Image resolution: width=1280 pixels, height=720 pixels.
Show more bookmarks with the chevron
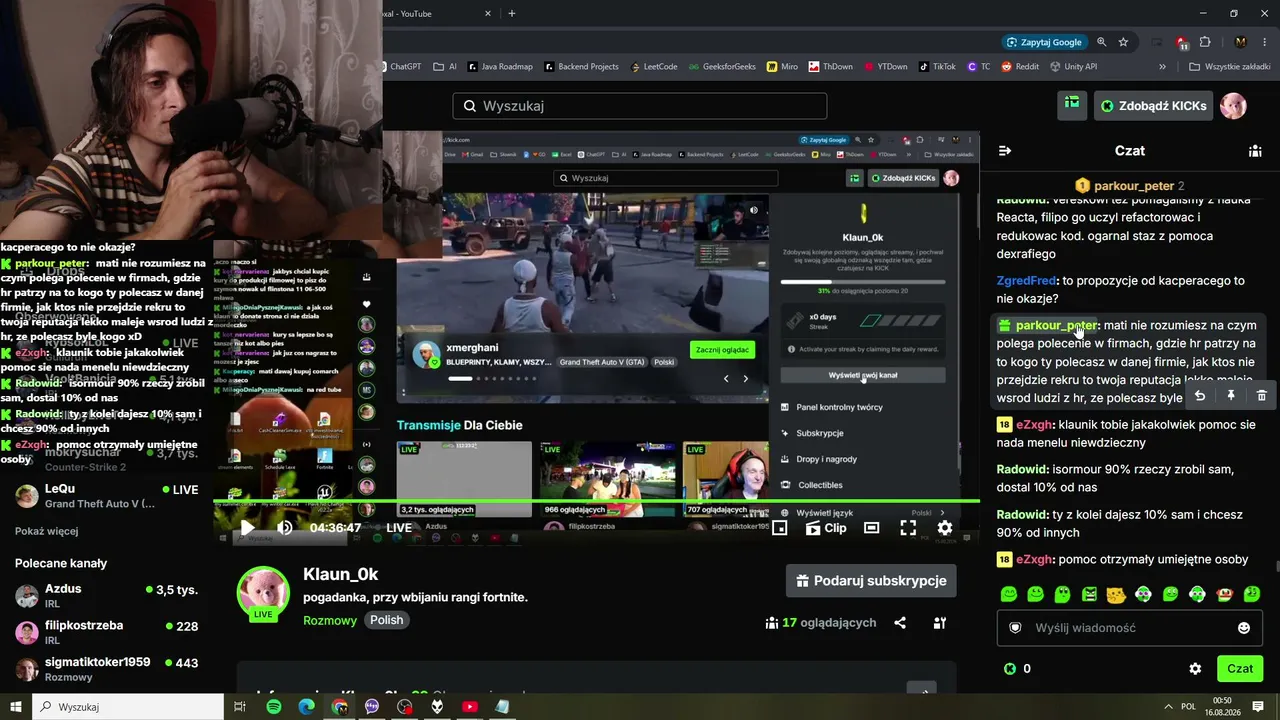pos(1162,67)
